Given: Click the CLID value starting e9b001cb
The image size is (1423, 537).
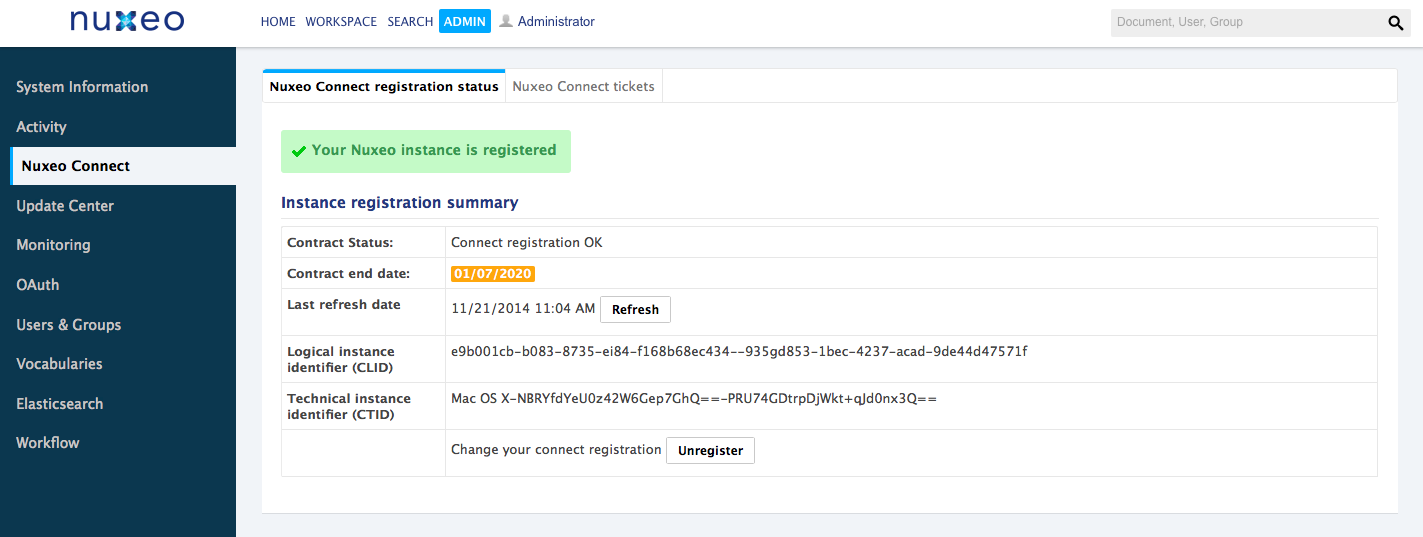Looking at the screenshot, I should click(739, 352).
